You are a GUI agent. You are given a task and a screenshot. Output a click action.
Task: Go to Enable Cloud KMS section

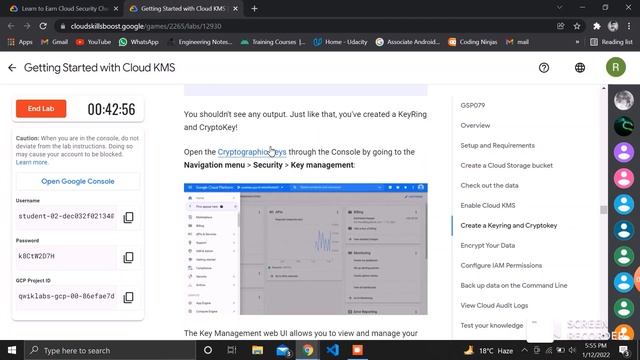[x=488, y=205]
